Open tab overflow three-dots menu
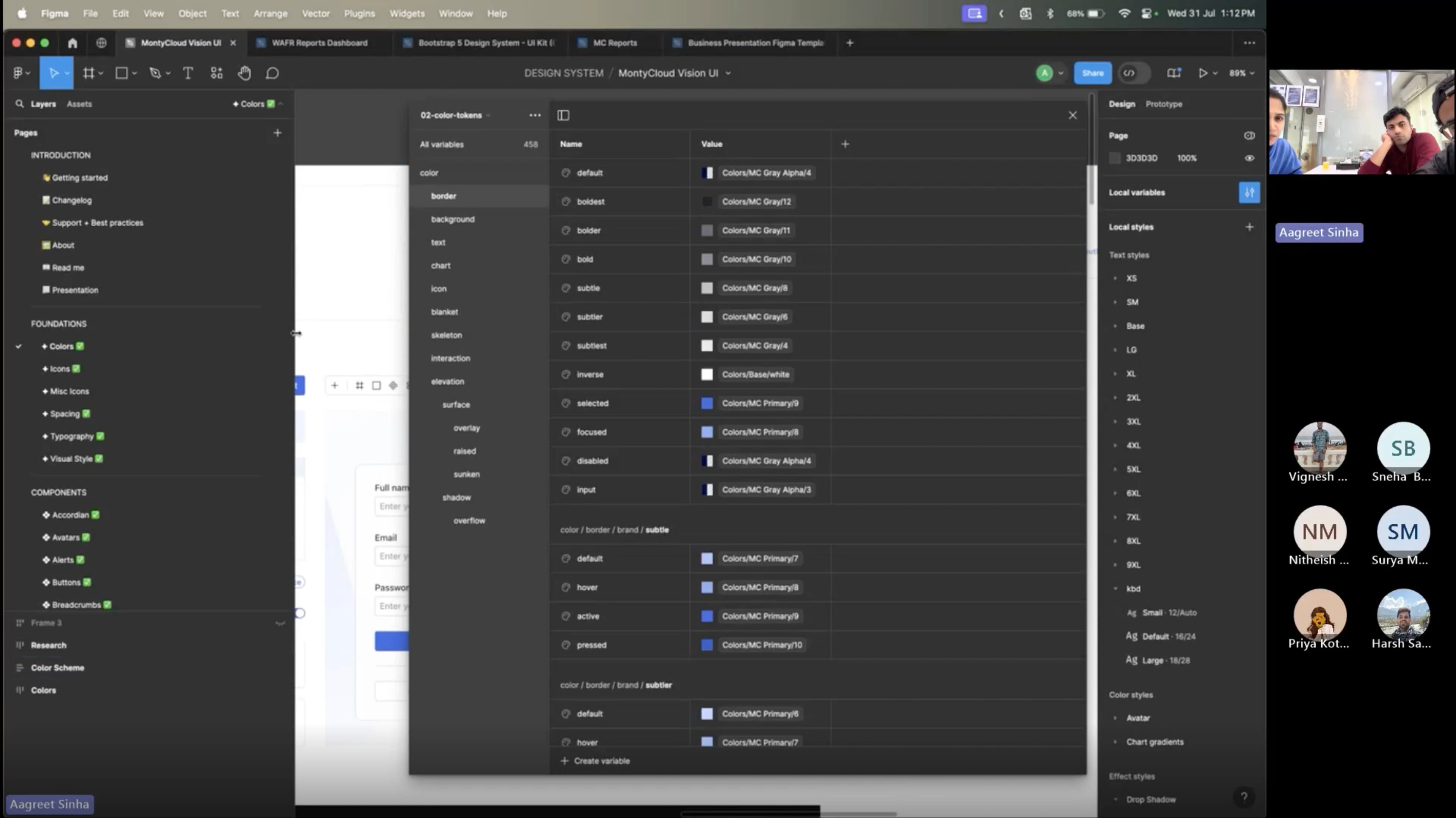This screenshot has width=1456, height=818. point(1249,43)
